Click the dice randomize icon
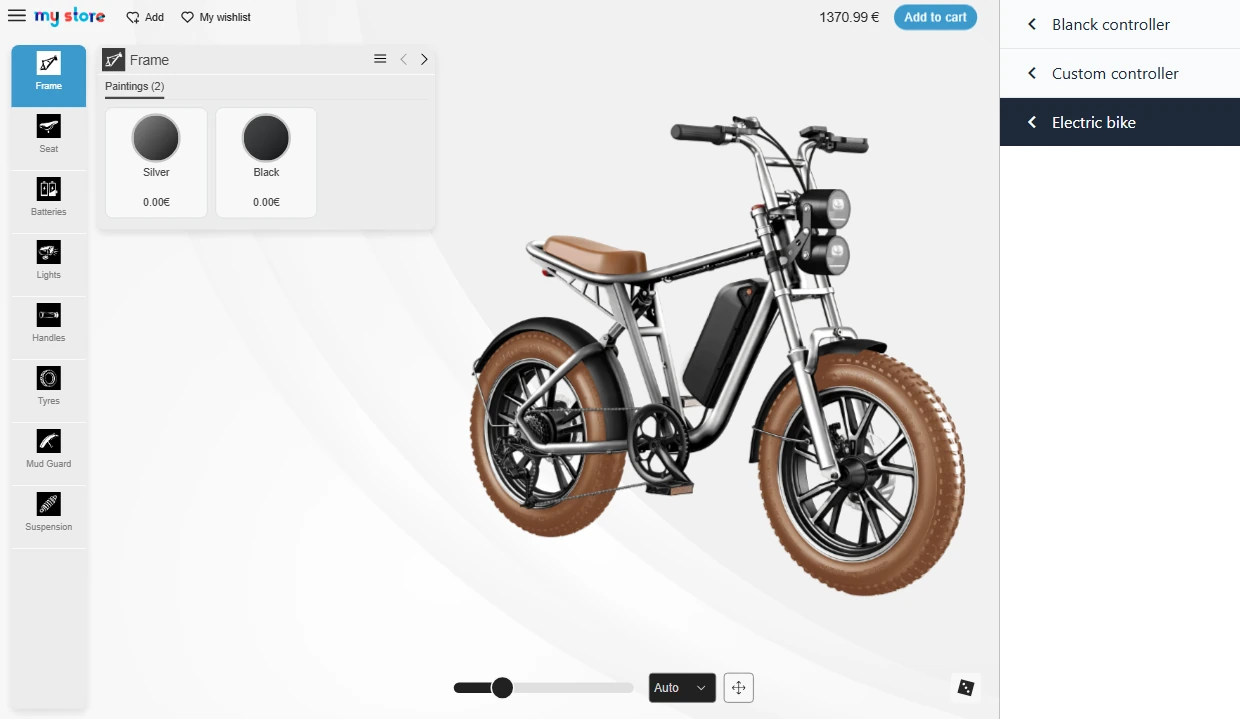The height and width of the screenshot is (719, 1240). tap(965, 687)
